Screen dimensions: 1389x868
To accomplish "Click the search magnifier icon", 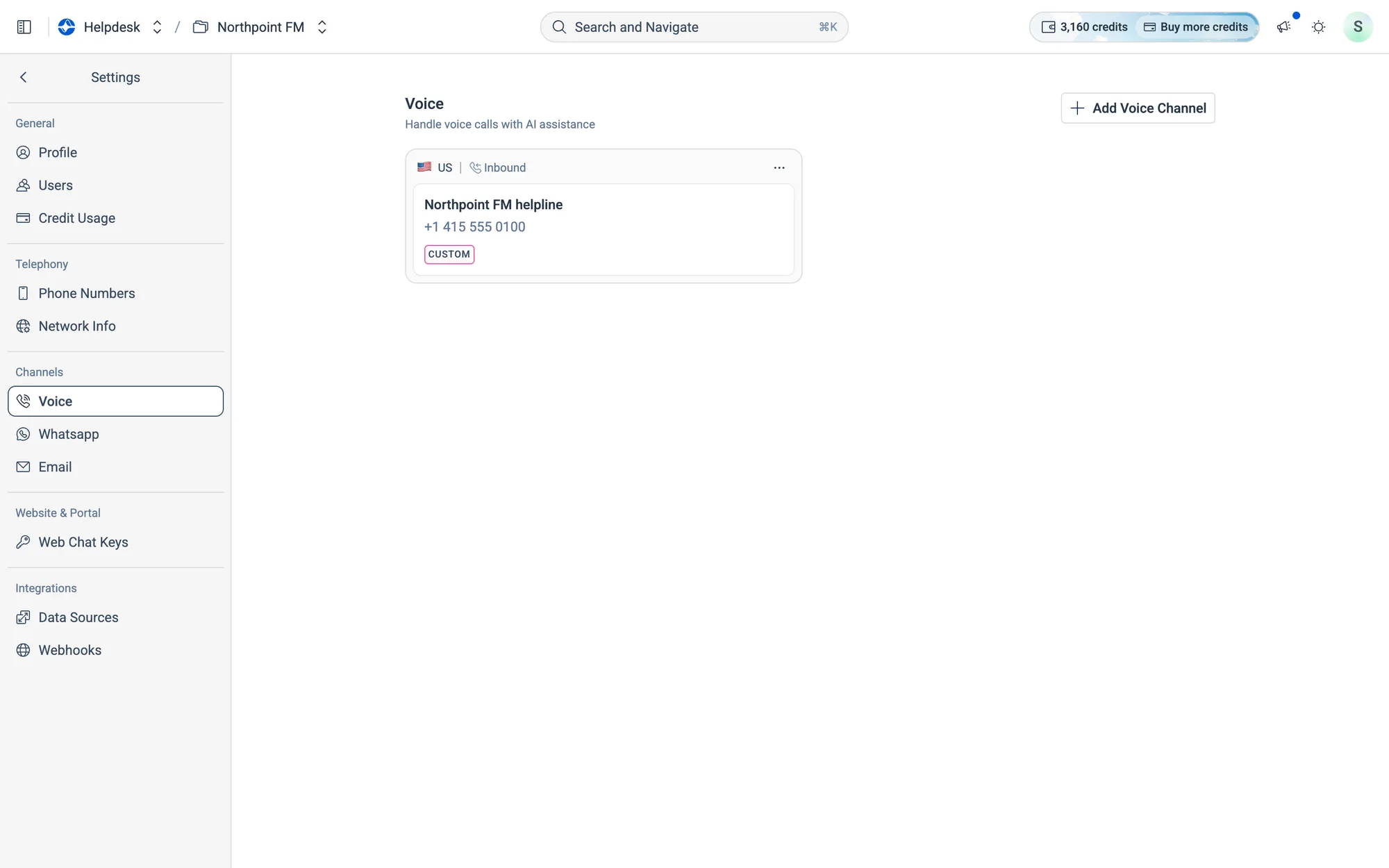I will 559,27.
